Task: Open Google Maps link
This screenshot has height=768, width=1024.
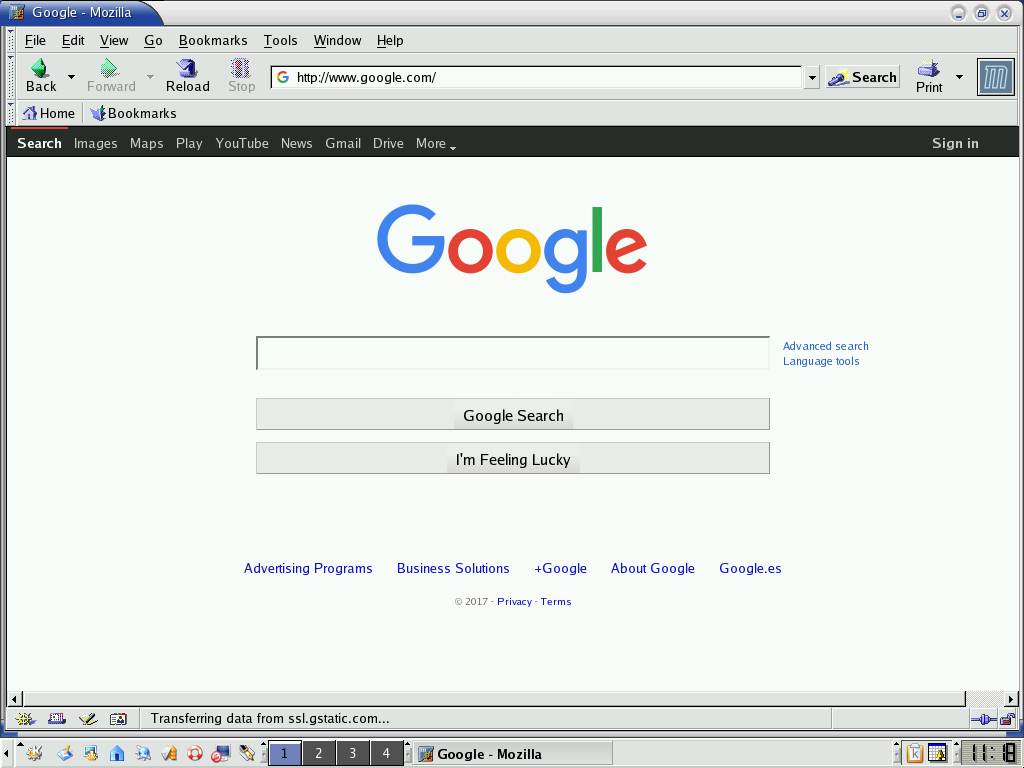Action: click(146, 143)
